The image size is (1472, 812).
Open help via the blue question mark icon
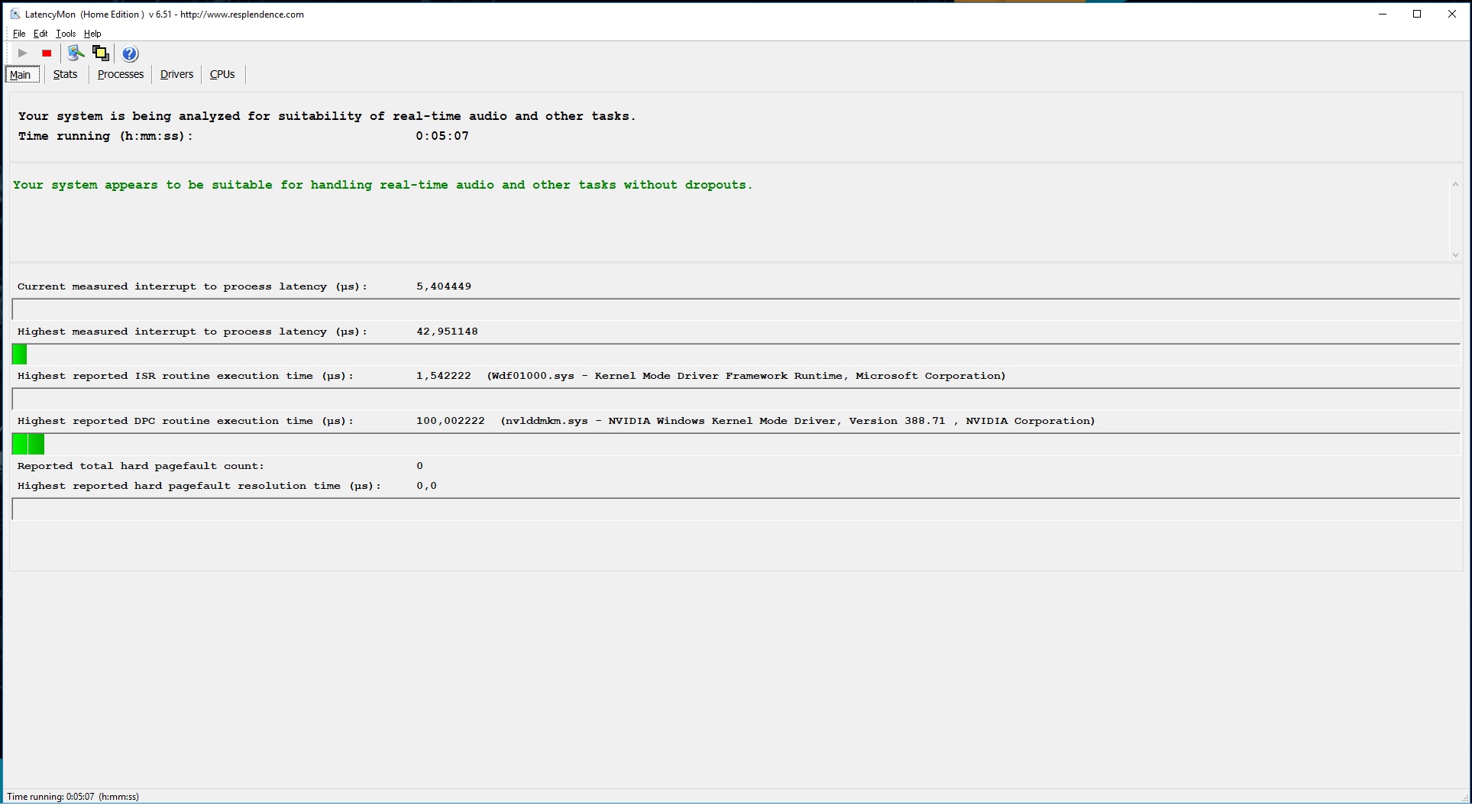pos(130,53)
